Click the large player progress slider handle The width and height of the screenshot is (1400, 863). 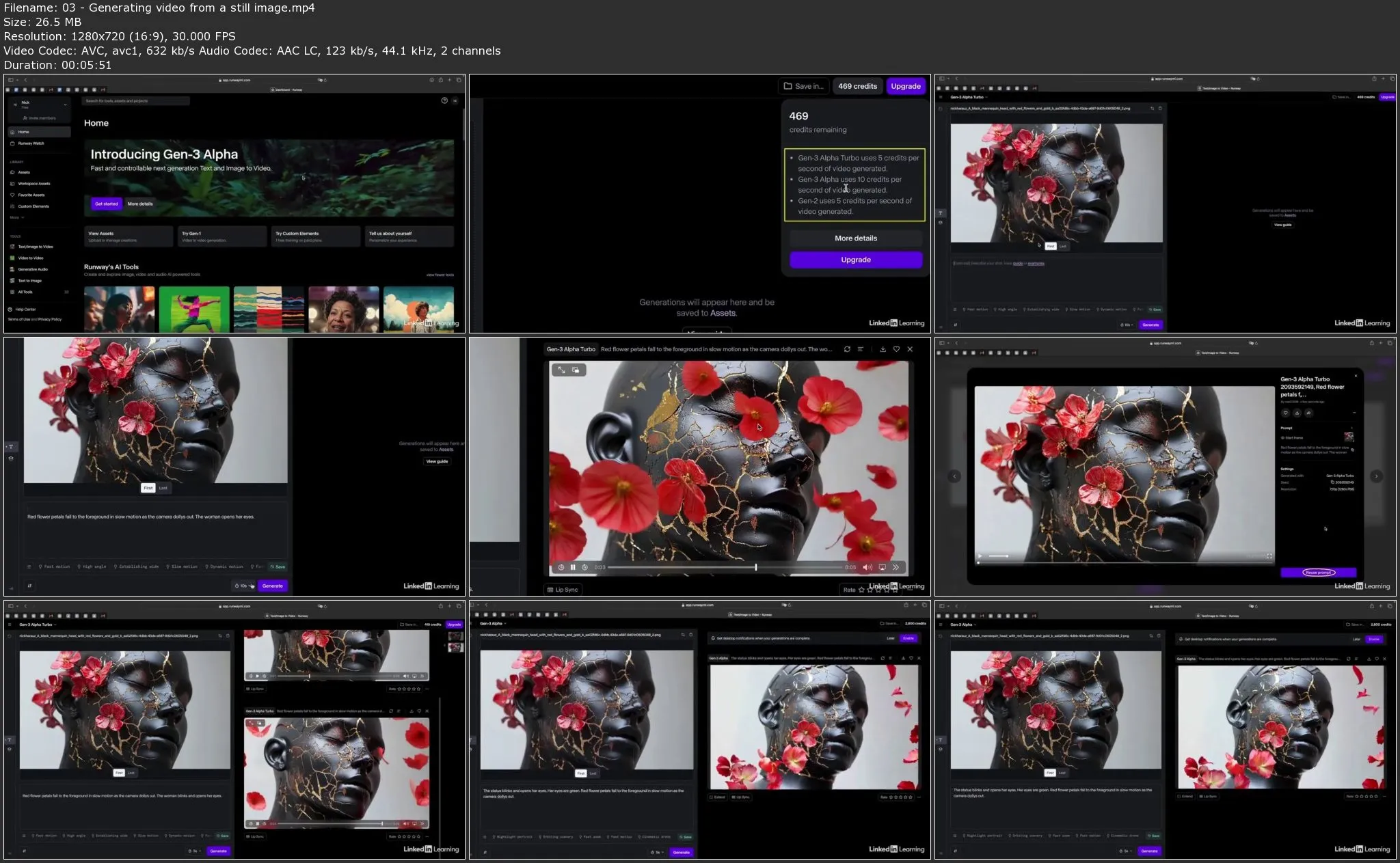755,567
